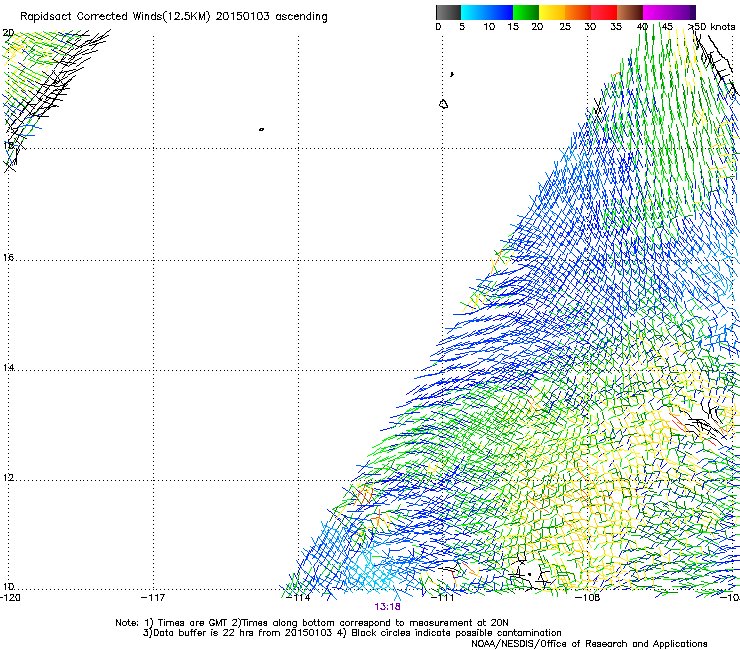Click latitude axis label '16'

(x=8, y=258)
